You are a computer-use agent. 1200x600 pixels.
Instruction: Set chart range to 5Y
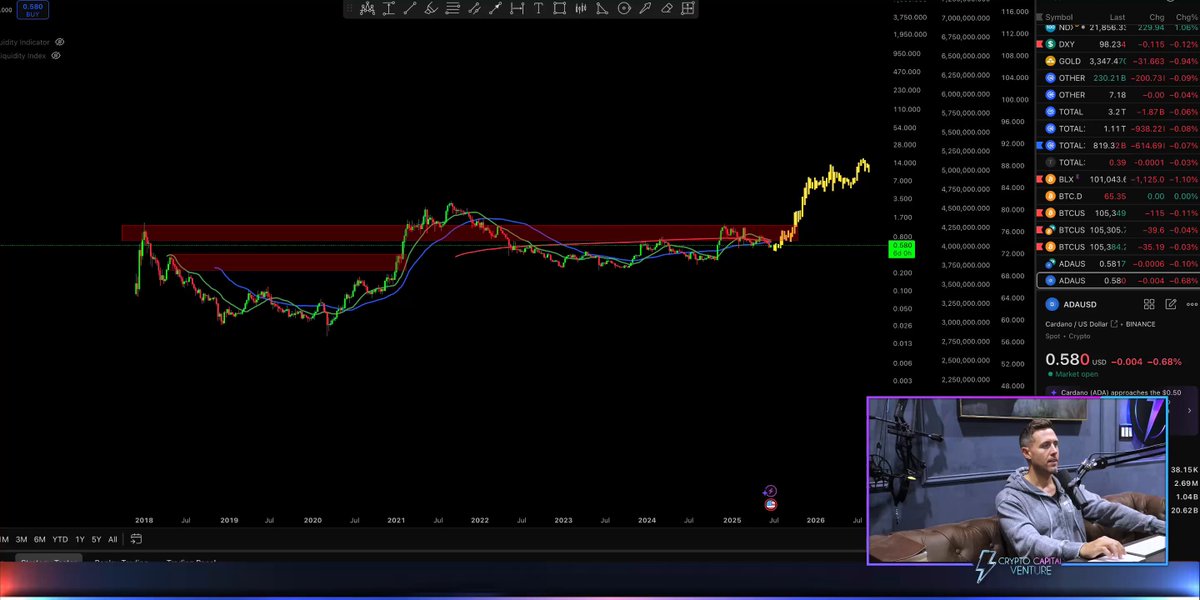tap(96, 539)
